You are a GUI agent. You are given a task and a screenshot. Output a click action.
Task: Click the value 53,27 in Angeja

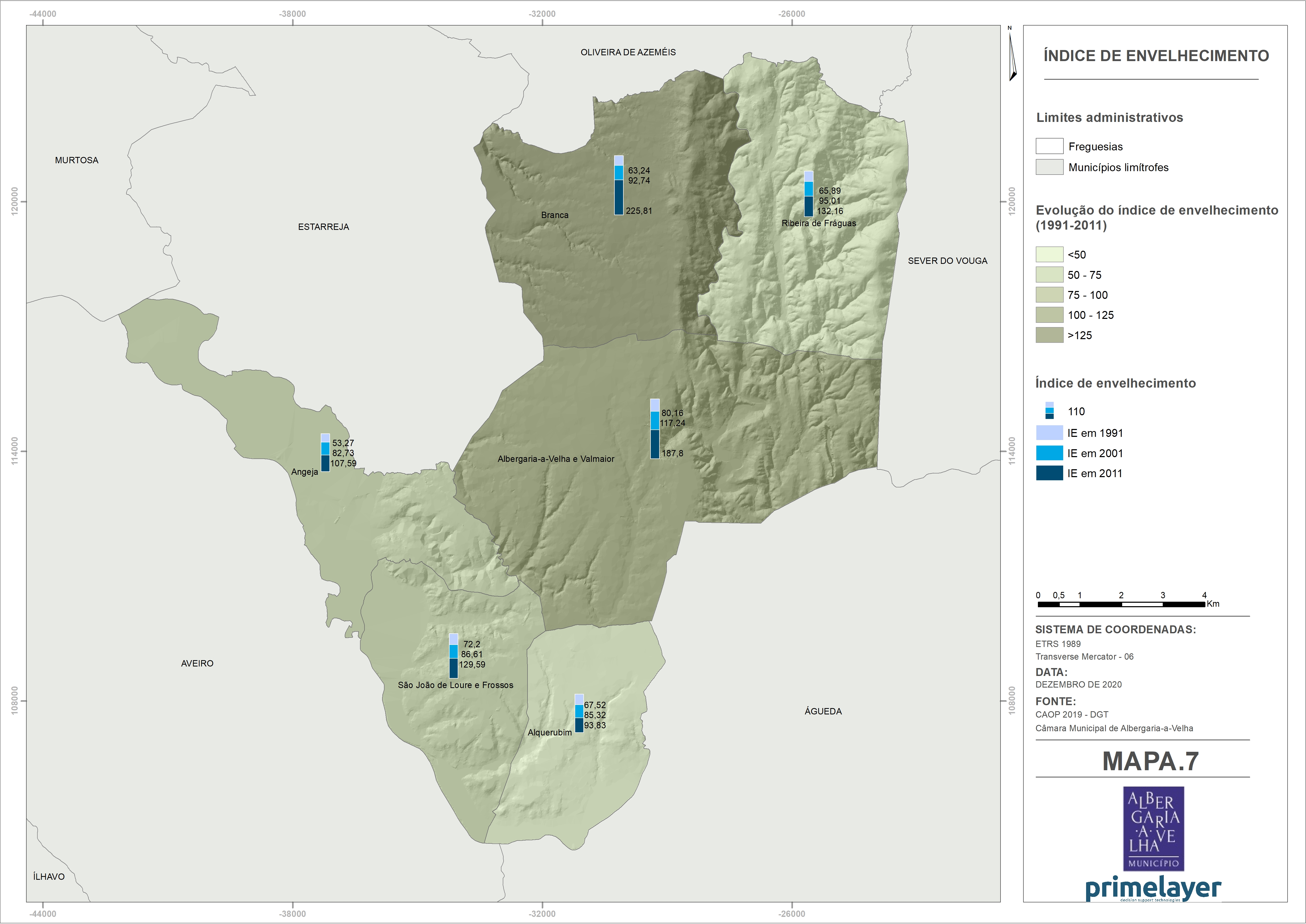click(343, 443)
